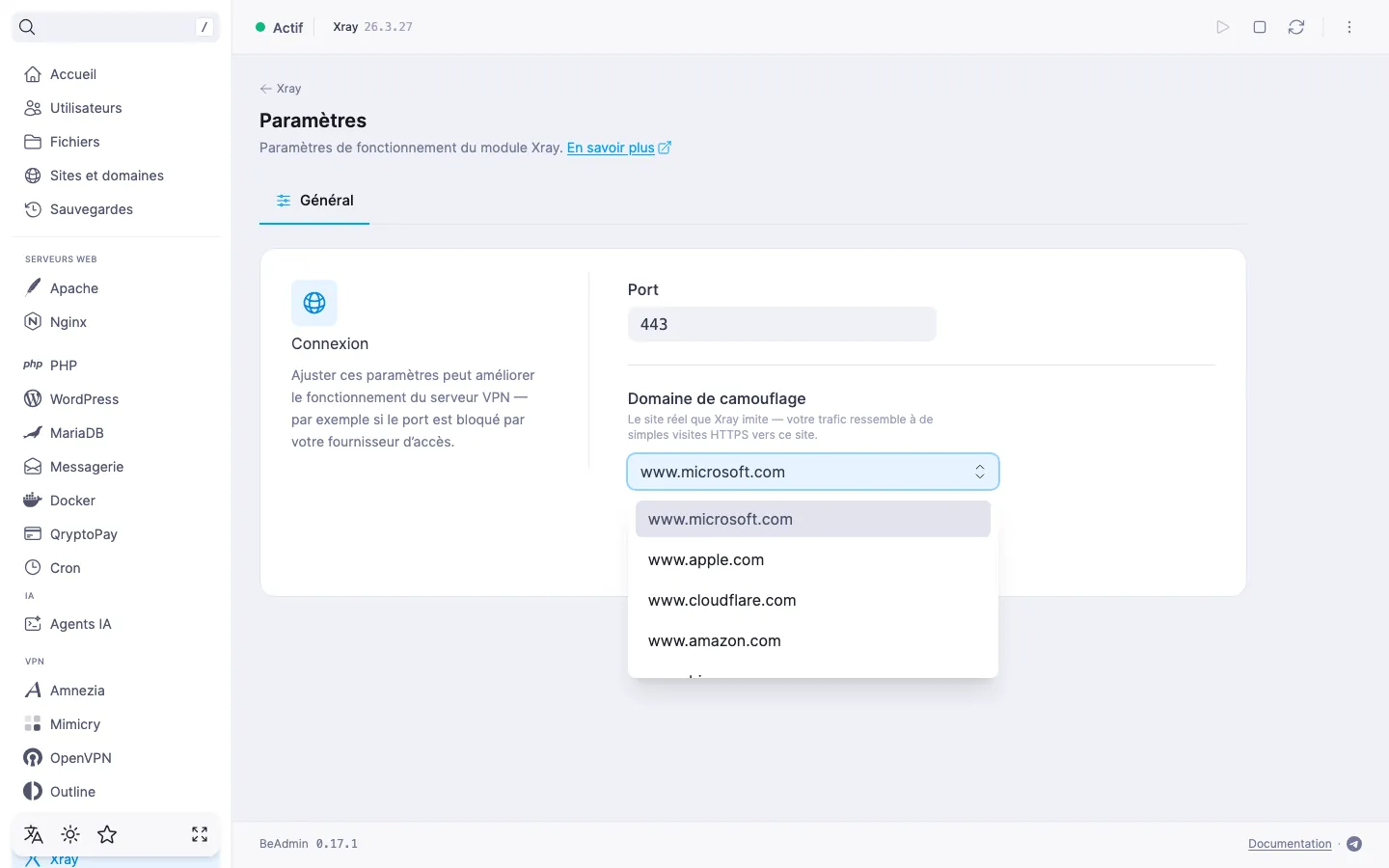Click the start play icon in top bar
1389x868 pixels.
click(x=1223, y=27)
